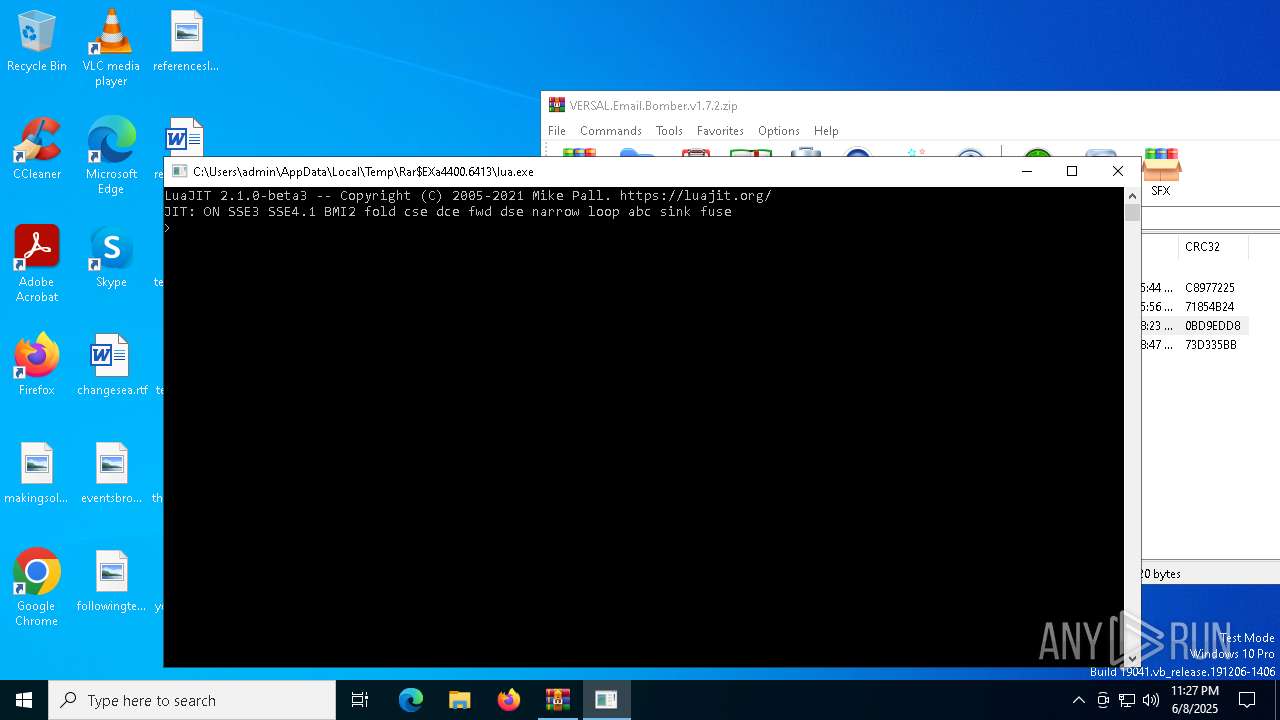The height and width of the screenshot is (720, 1280).
Task: Open File Explorer from the taskbar
Action: click(459, 700)
